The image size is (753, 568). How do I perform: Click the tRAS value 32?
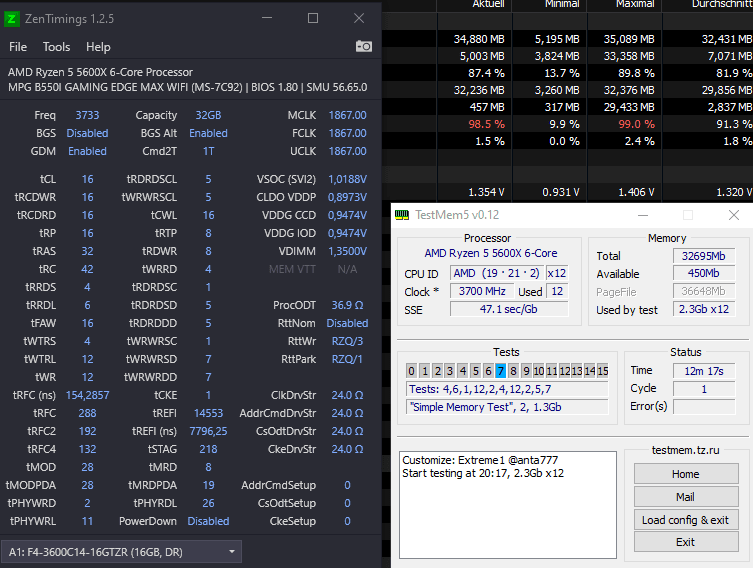87,251
